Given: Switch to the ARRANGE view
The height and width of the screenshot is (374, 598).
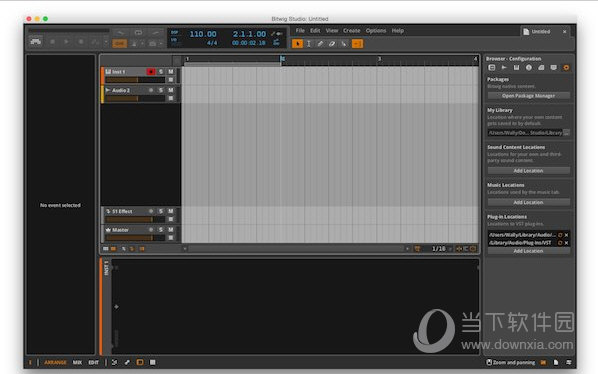Looking at the screenshot, I should pos(55,363).
